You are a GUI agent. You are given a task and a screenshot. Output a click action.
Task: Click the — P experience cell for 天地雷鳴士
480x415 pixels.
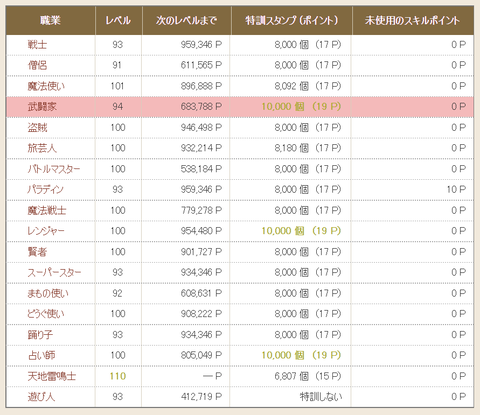[212, 376]
